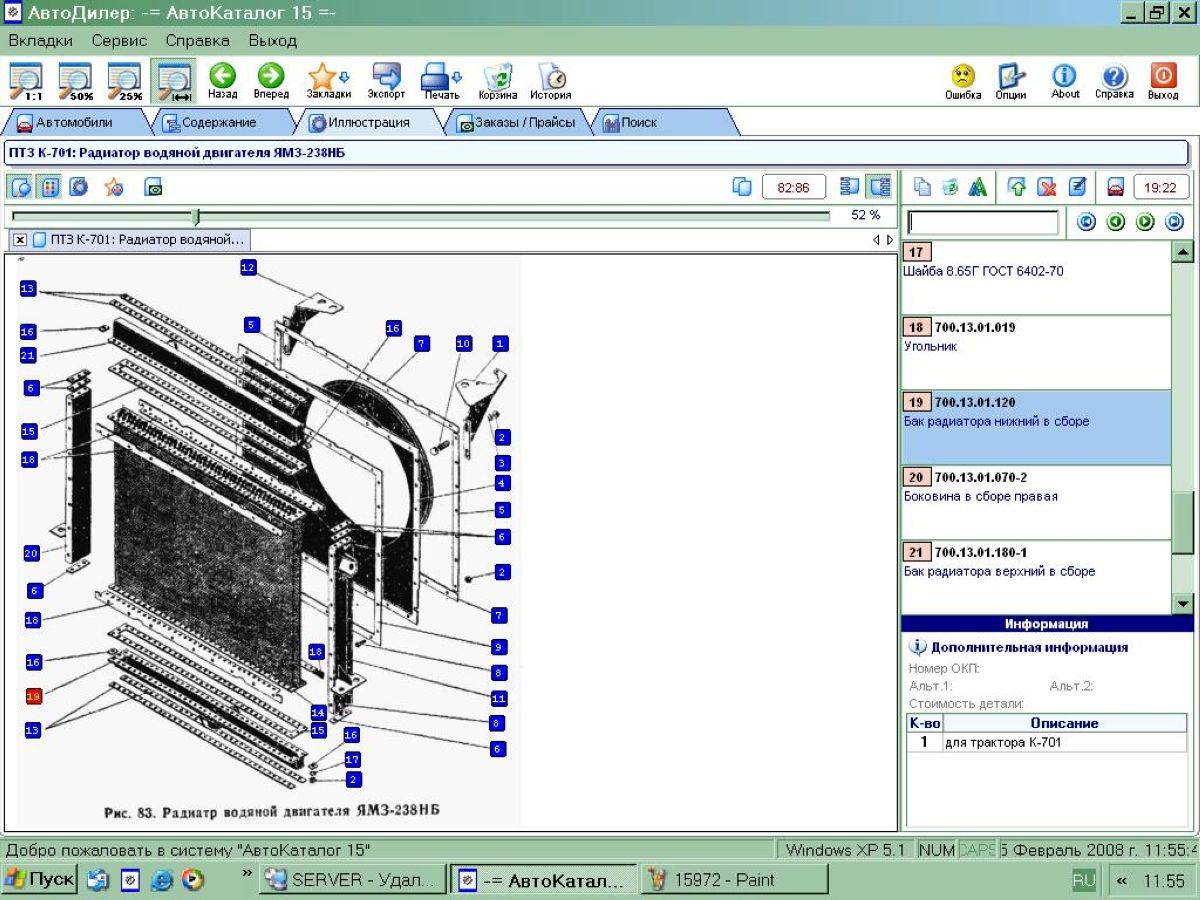Switch to the Содержание tab
Image resolution: width=1200 pixels, height=900 pixels.
219,122
